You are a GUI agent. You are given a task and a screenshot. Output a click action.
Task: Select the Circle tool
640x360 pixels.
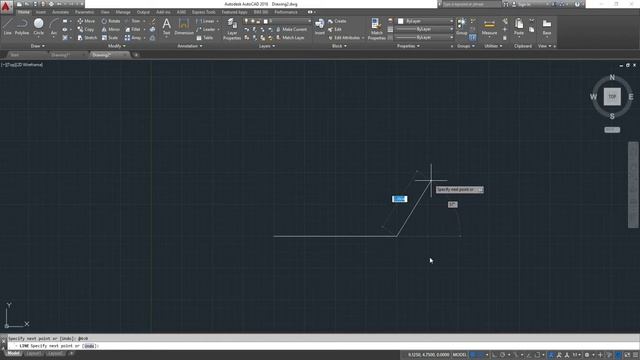coord(38,27)
